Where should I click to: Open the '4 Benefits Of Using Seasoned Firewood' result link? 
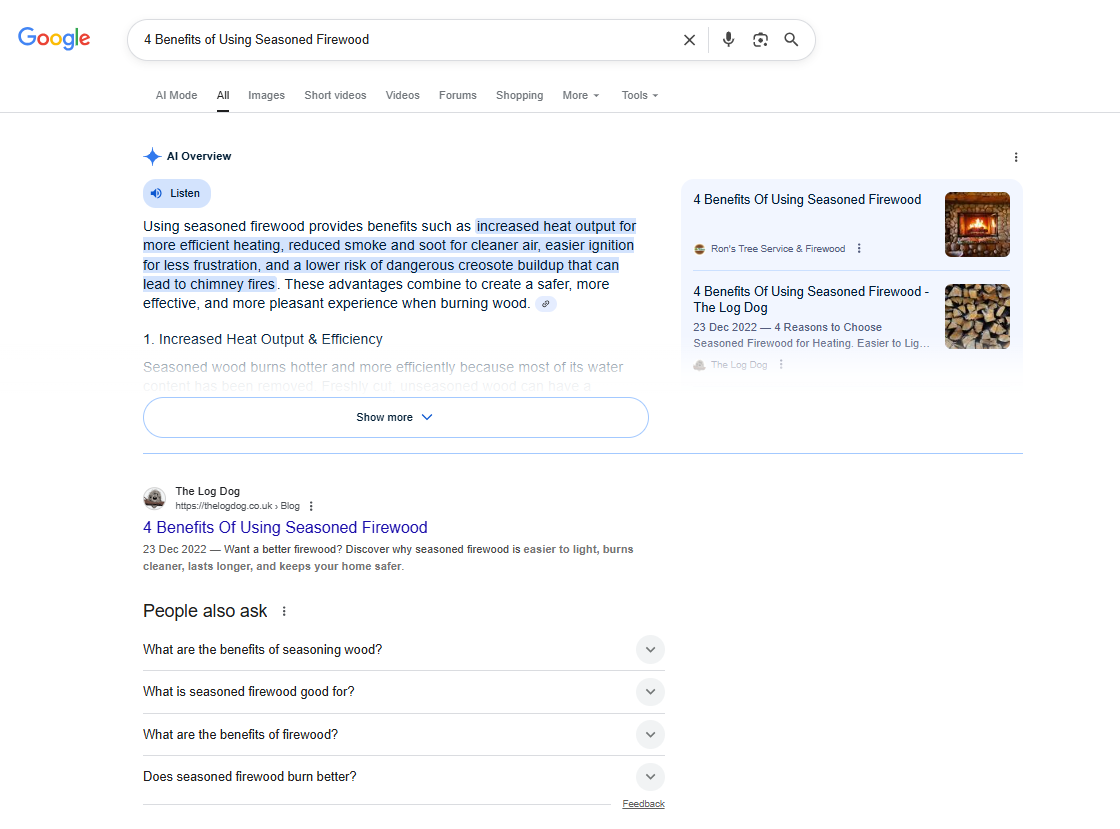285,527
